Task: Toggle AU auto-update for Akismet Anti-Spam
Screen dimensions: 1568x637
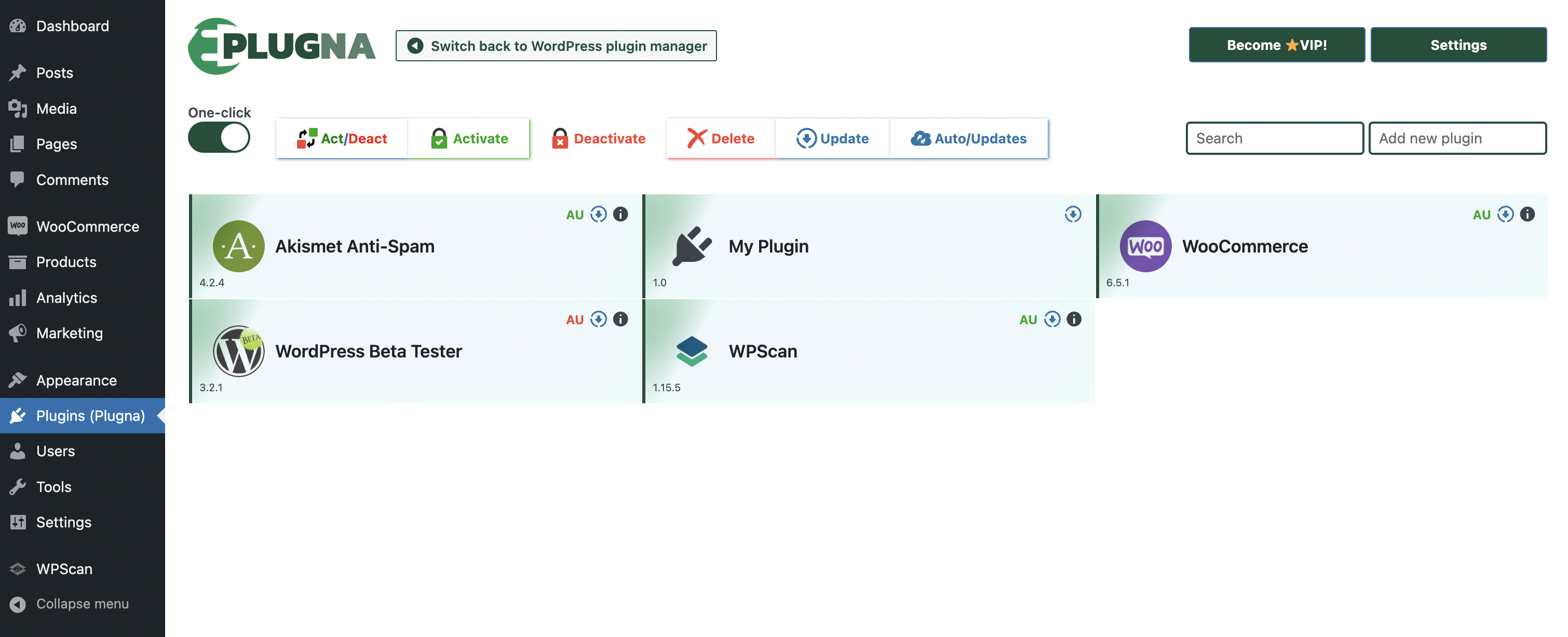Action: click(575, 215)
